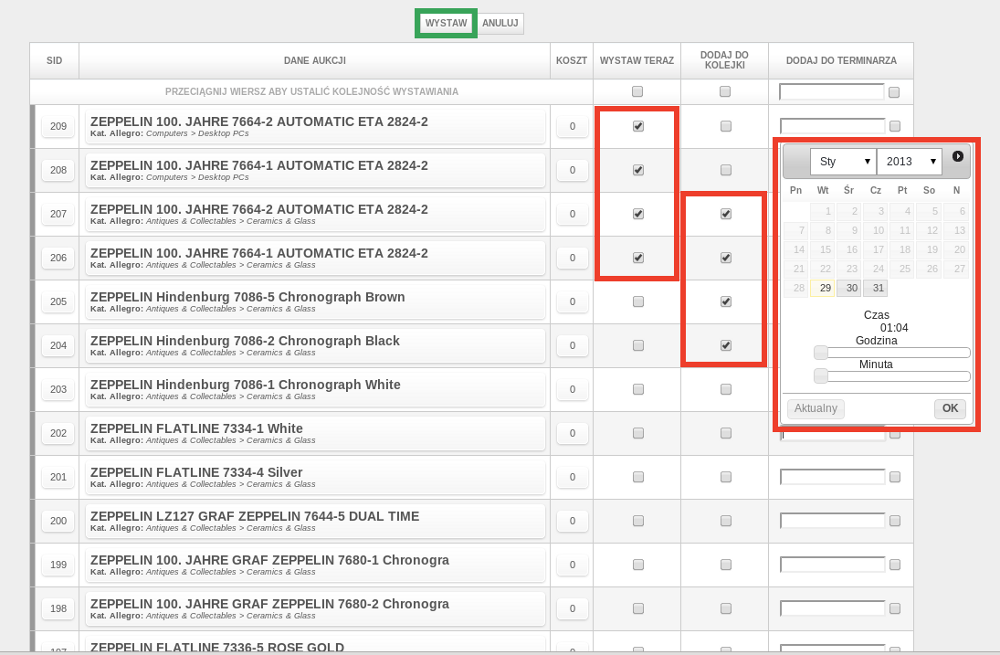Click the WYSTAW button
The image size is (1000, 655).
tap(446, 23)
